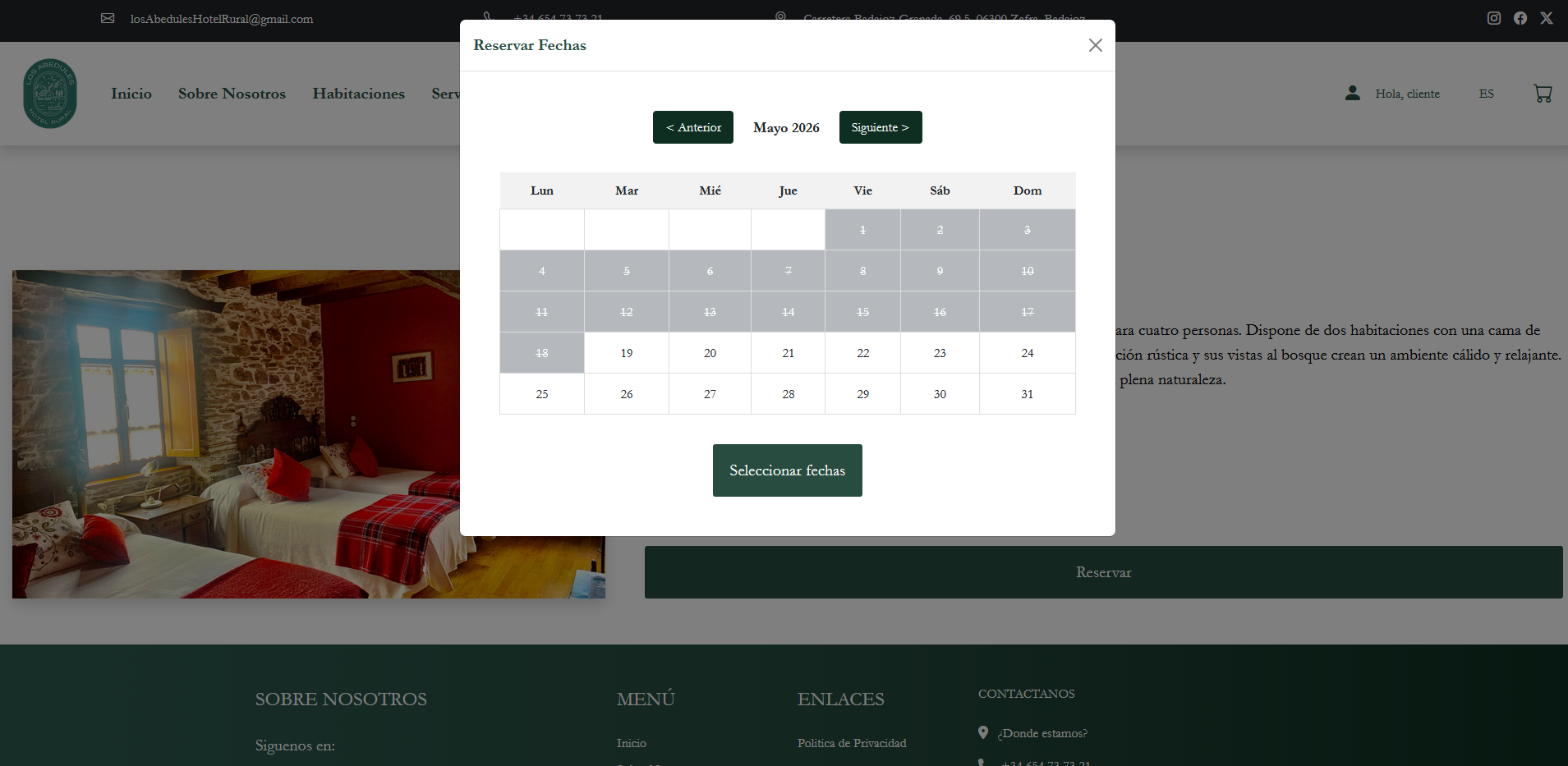Screen dimensions: 1568x766
Task: Go to previous month with Anterior
Action: coord(693,127)
